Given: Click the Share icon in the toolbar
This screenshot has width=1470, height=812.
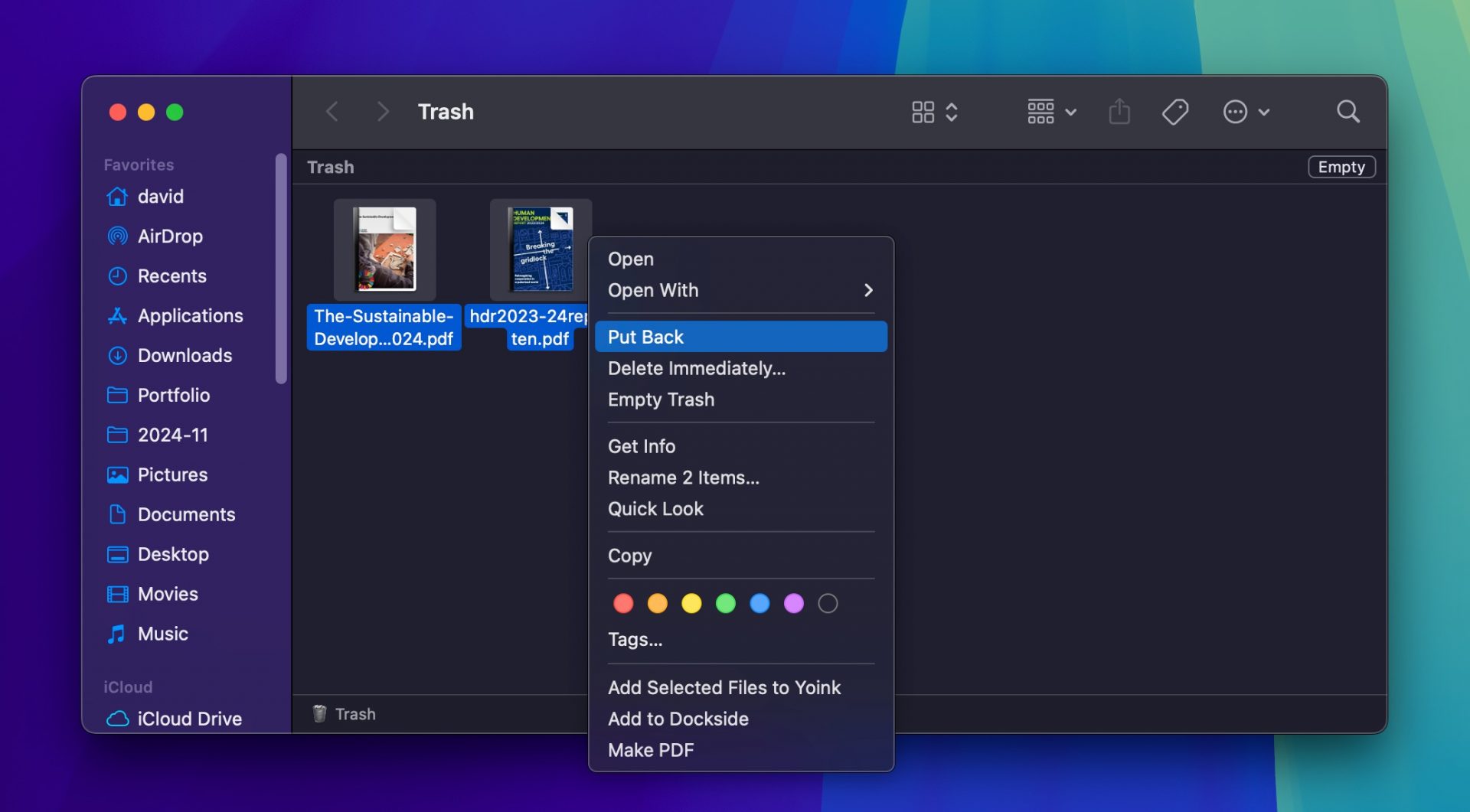Looking at the screenshot, I should click(1119, 112).
